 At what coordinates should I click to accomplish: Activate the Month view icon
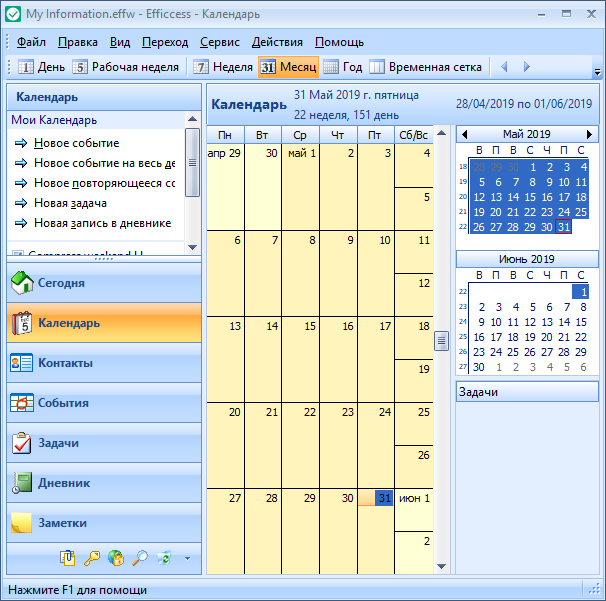[267, 67]
